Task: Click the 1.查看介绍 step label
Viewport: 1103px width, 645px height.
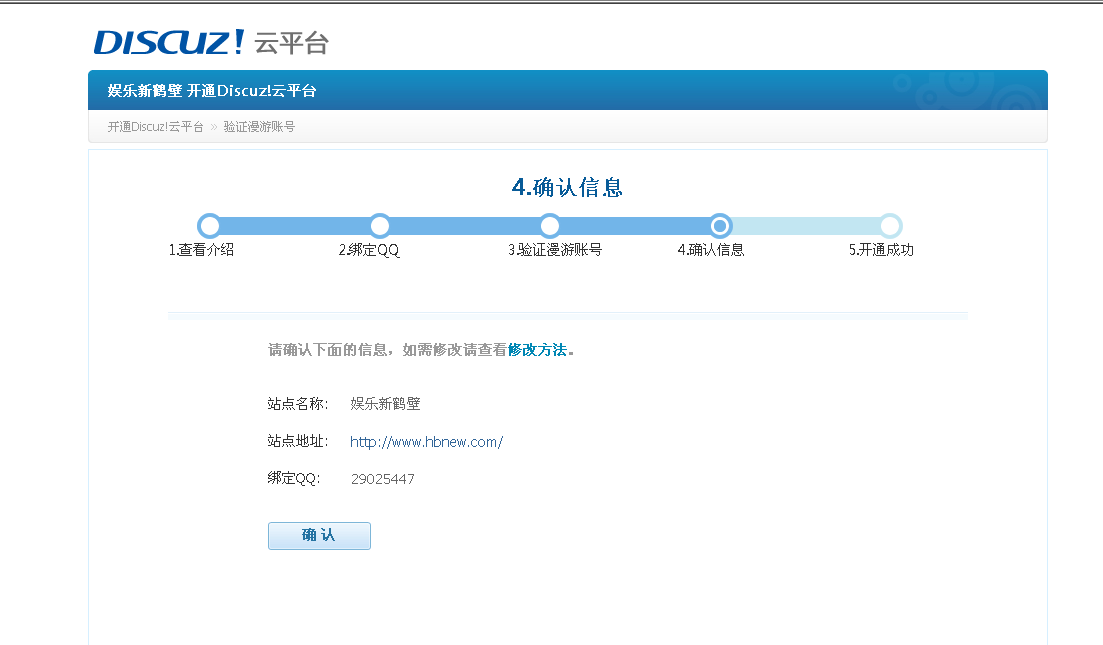Action: pos(201,250)
